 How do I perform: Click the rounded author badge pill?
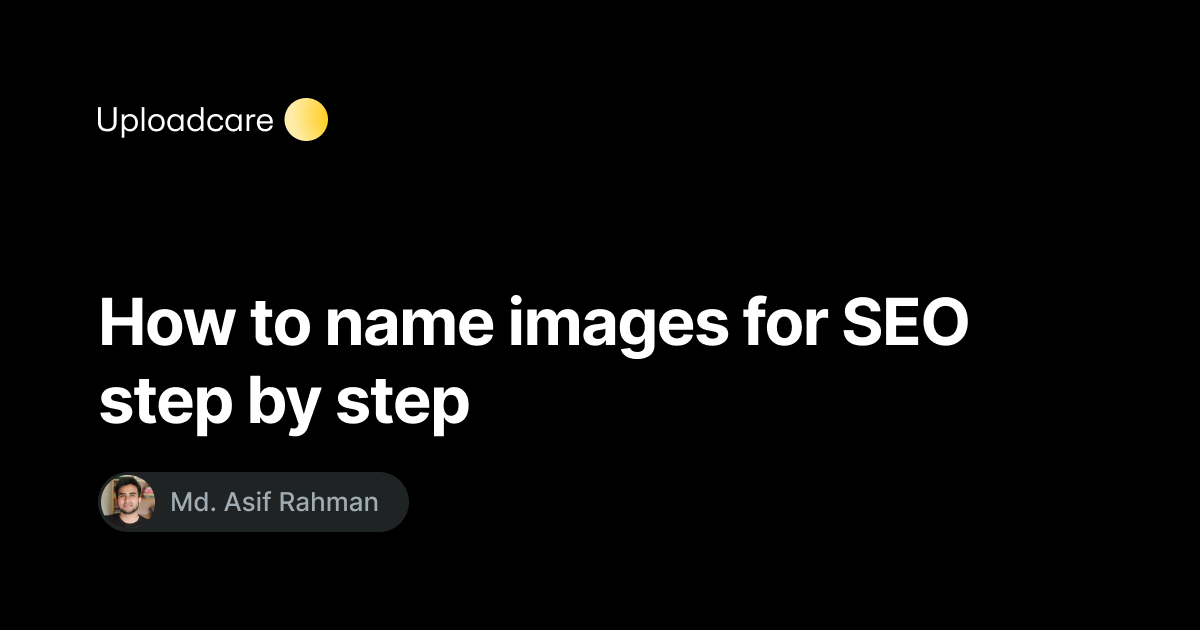click(x=254, y=502)
